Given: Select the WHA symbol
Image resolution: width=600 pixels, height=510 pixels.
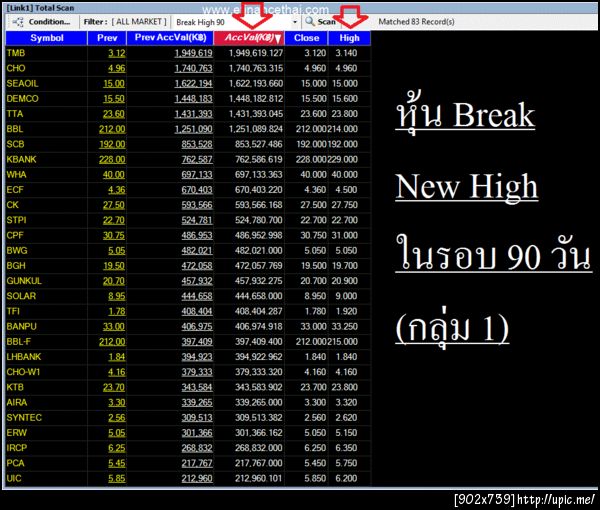Looking at the screenshot, I should pos(16,174).
